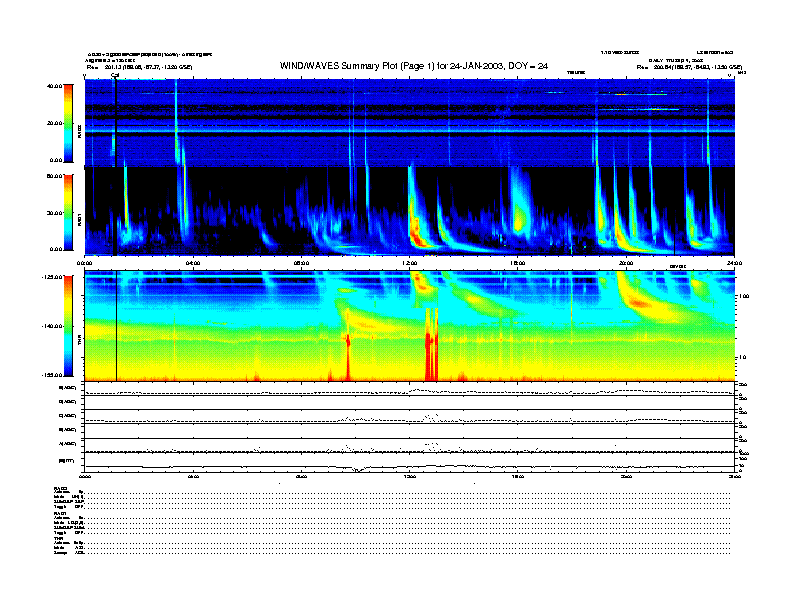This screenshot has height=612, width=792.
Task: Click the 16:00 tick below RAD1 panel
Action: pyautogui.click(x=518, y=263)
